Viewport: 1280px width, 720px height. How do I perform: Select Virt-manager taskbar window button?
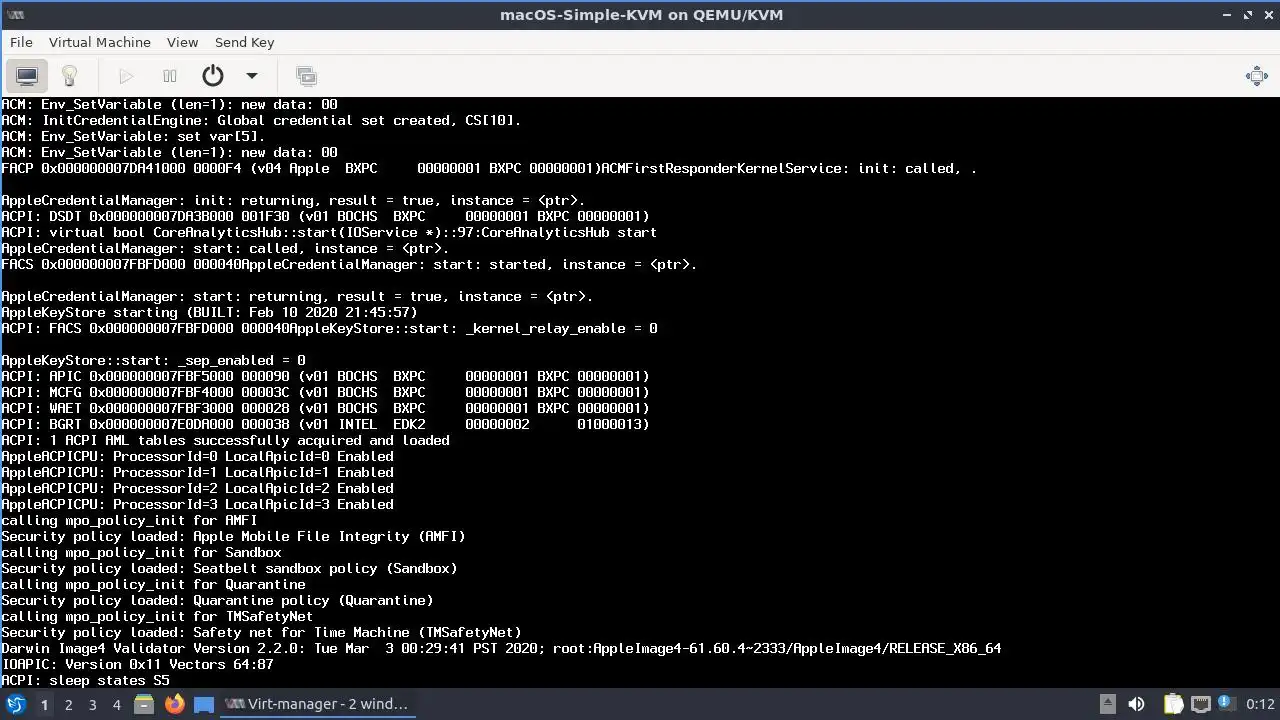[x=317, y=704]
